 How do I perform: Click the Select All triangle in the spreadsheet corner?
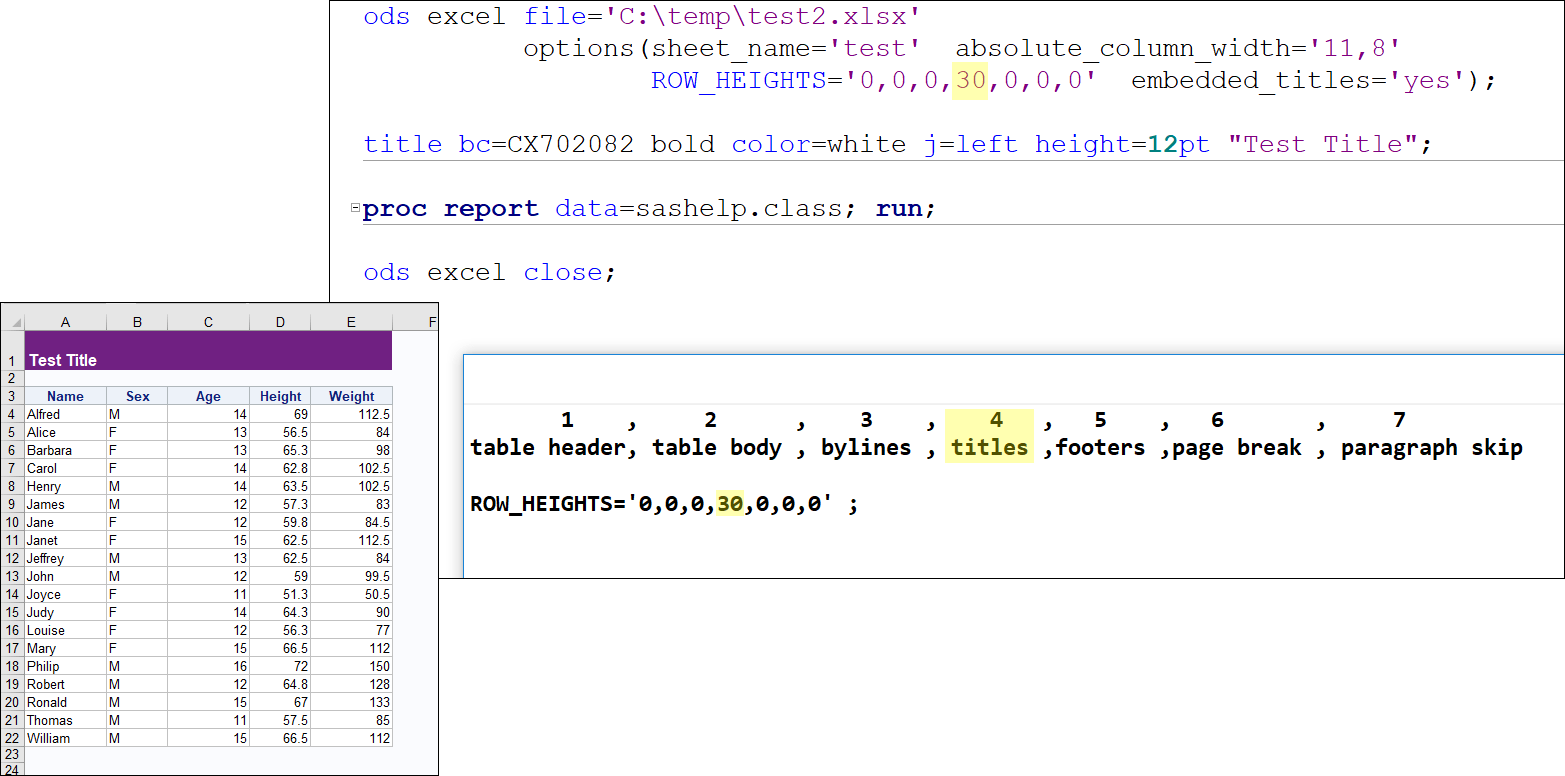pyautogui.click(x=14, y=321)
